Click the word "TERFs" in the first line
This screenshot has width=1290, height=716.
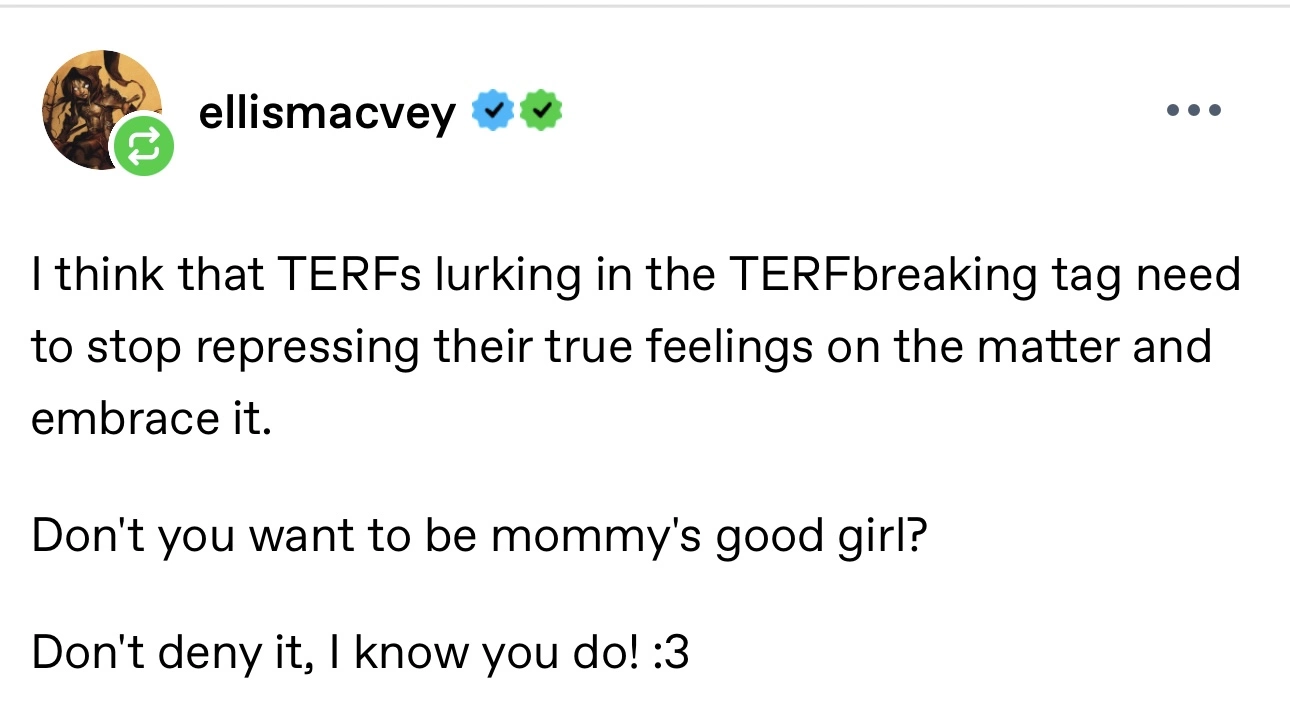(338, 274)
